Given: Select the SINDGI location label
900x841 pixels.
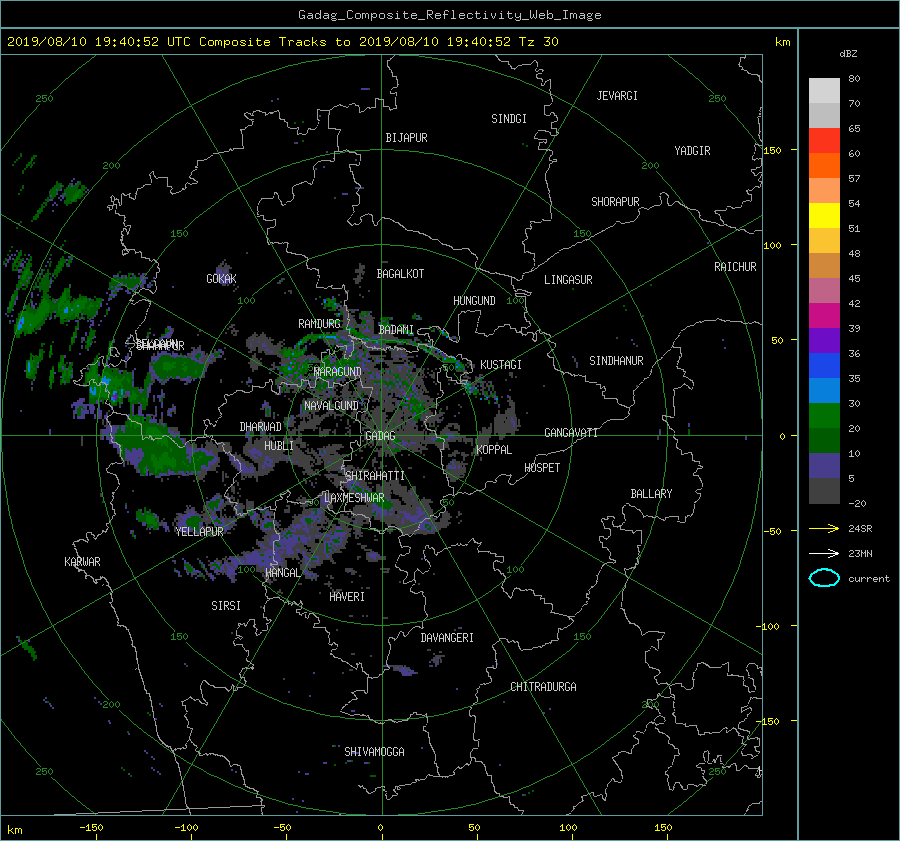Looking at the screenshot, I should [x=509, y=119].
